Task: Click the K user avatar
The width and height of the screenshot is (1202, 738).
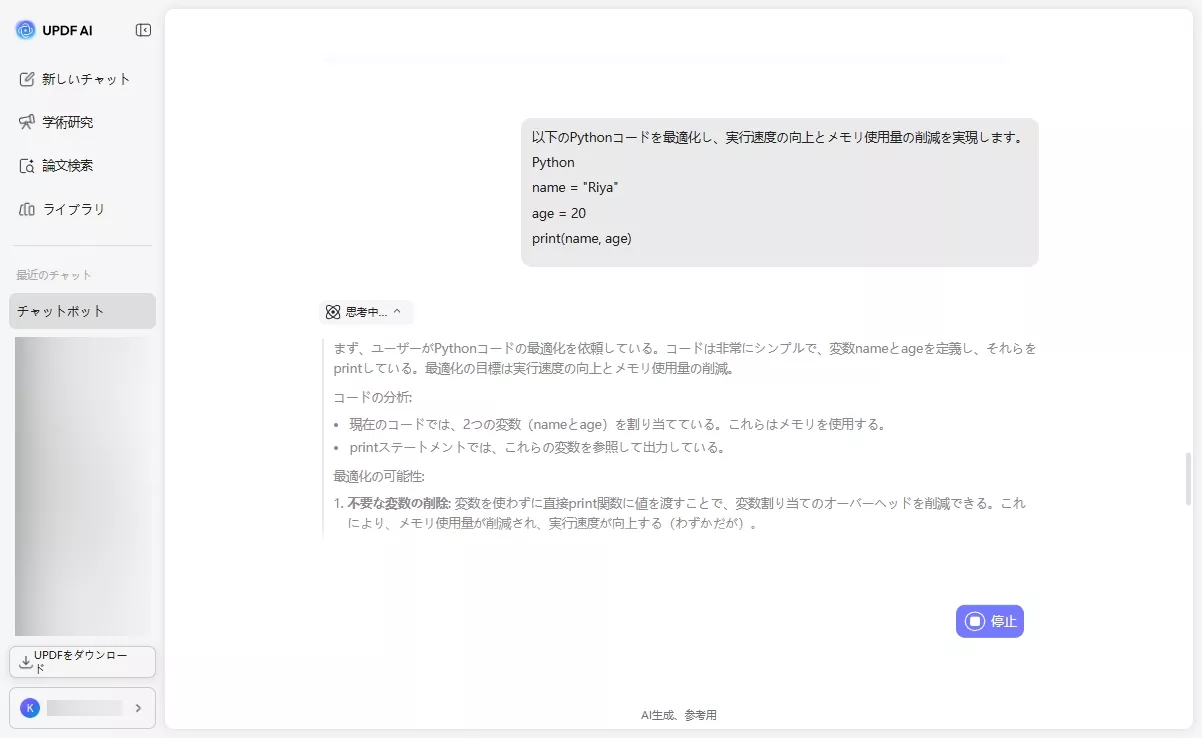Action: pos(30,707)
